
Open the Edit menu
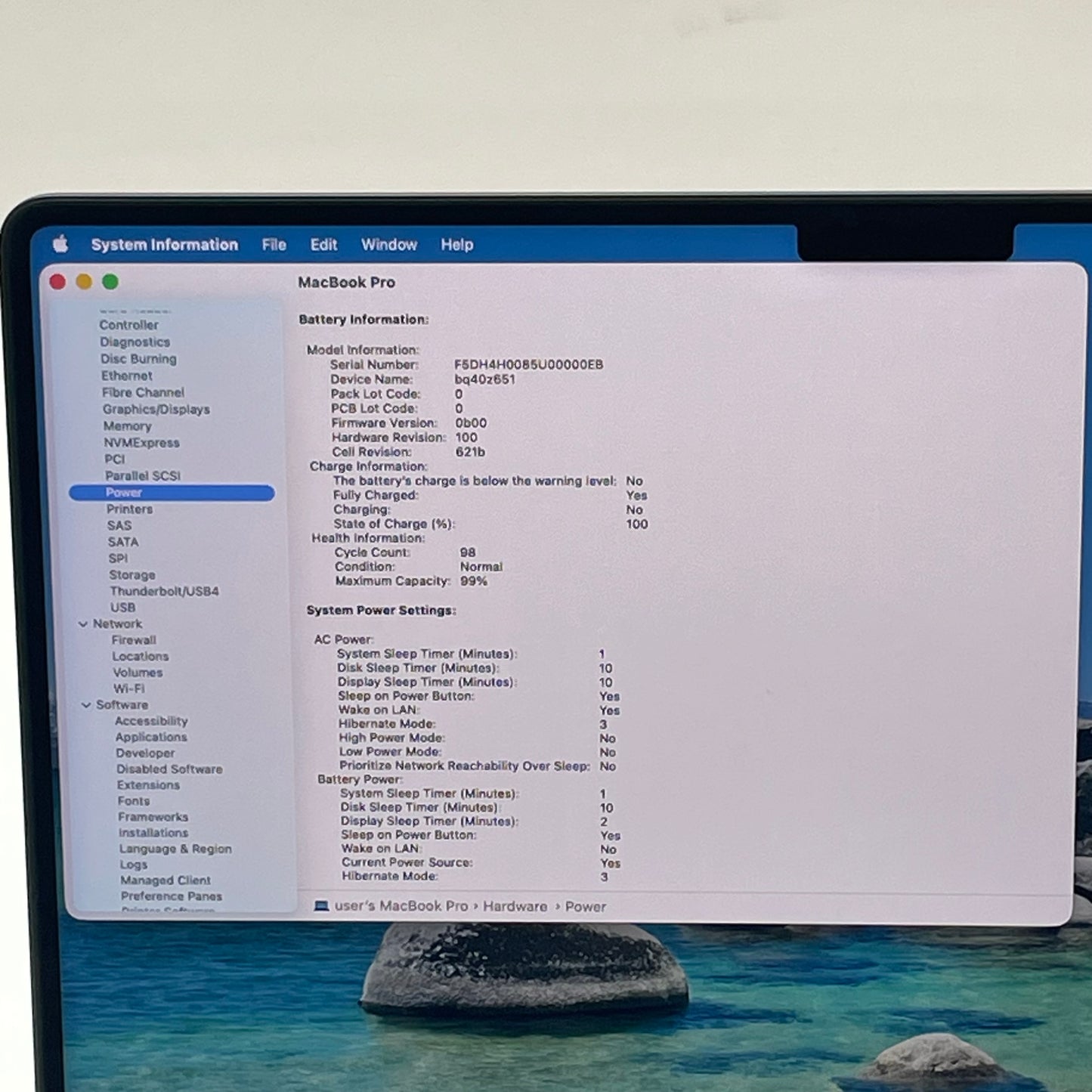[x=323, y=245]
